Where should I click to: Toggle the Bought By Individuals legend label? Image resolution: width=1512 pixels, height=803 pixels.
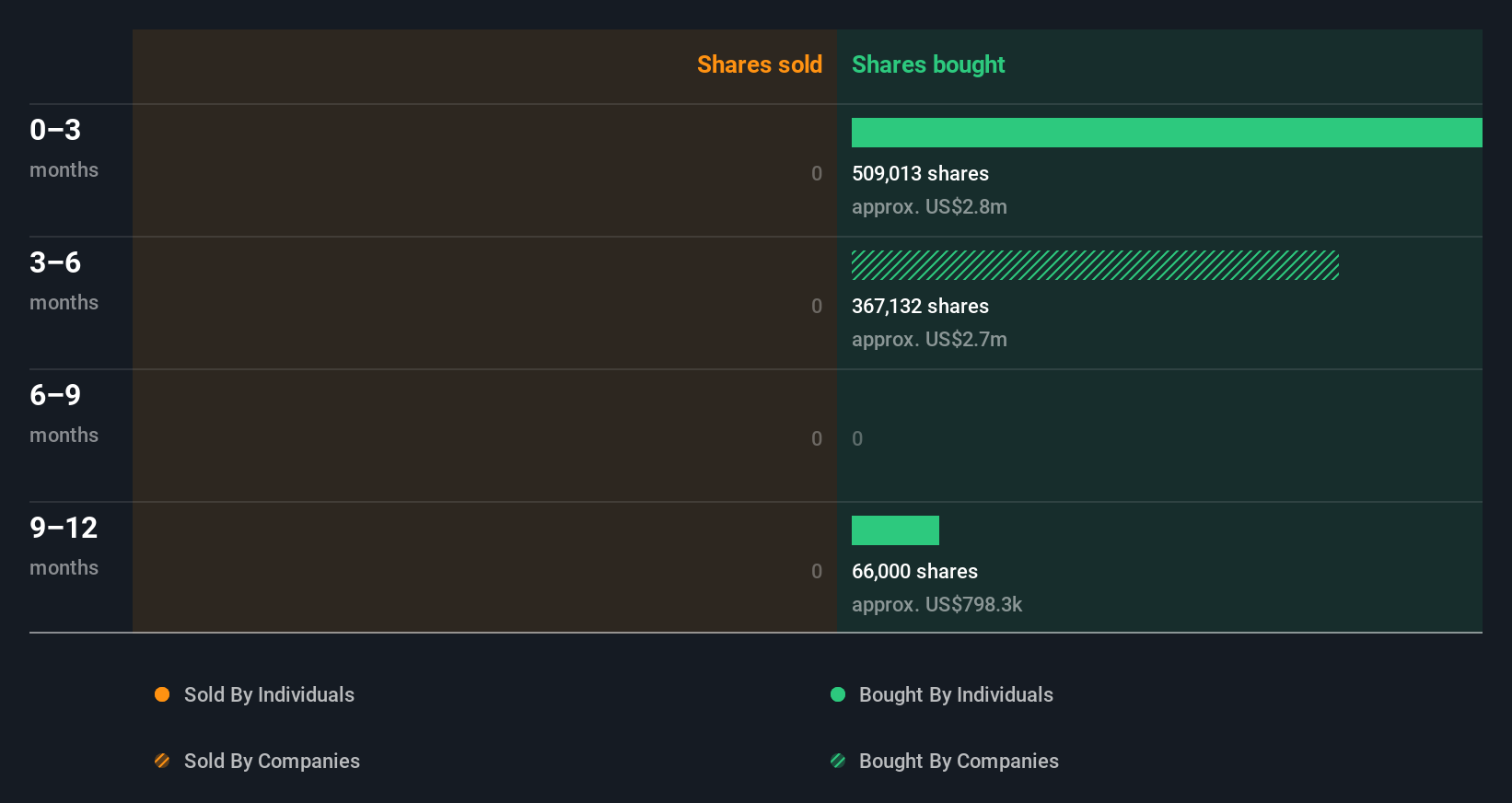tap(956, 694)
